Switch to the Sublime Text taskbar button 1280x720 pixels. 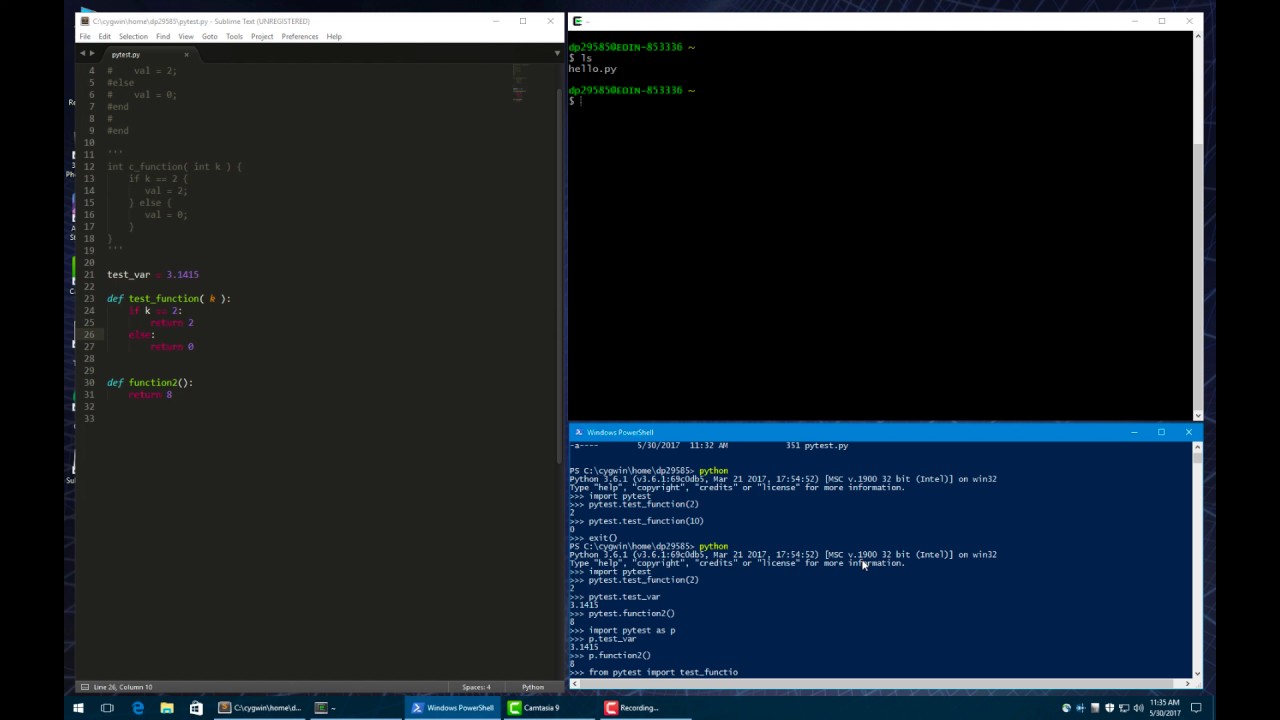259,708
